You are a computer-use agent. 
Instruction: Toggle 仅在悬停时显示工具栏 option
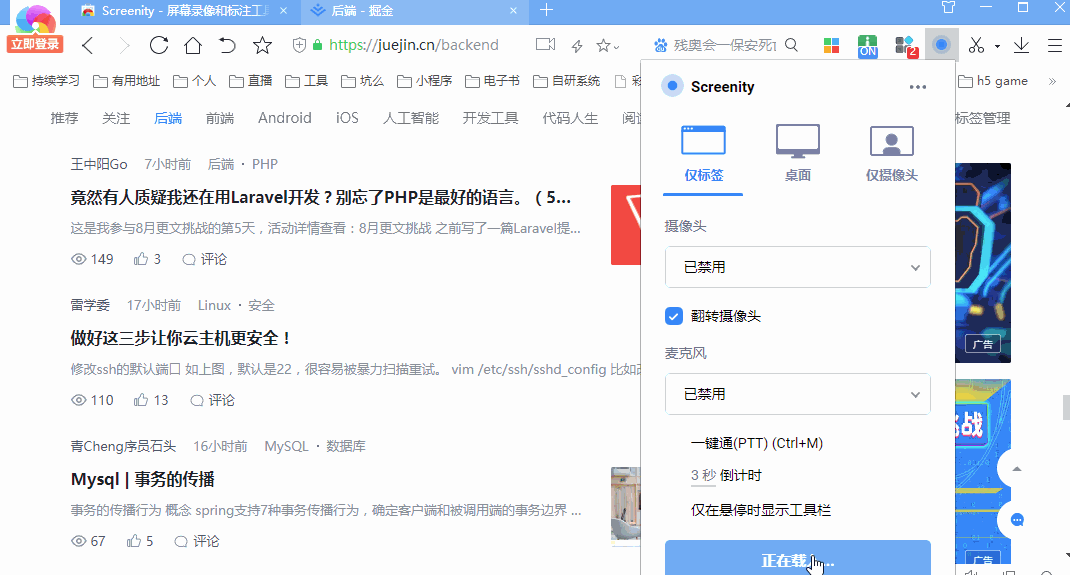click(x=761, y=510)
